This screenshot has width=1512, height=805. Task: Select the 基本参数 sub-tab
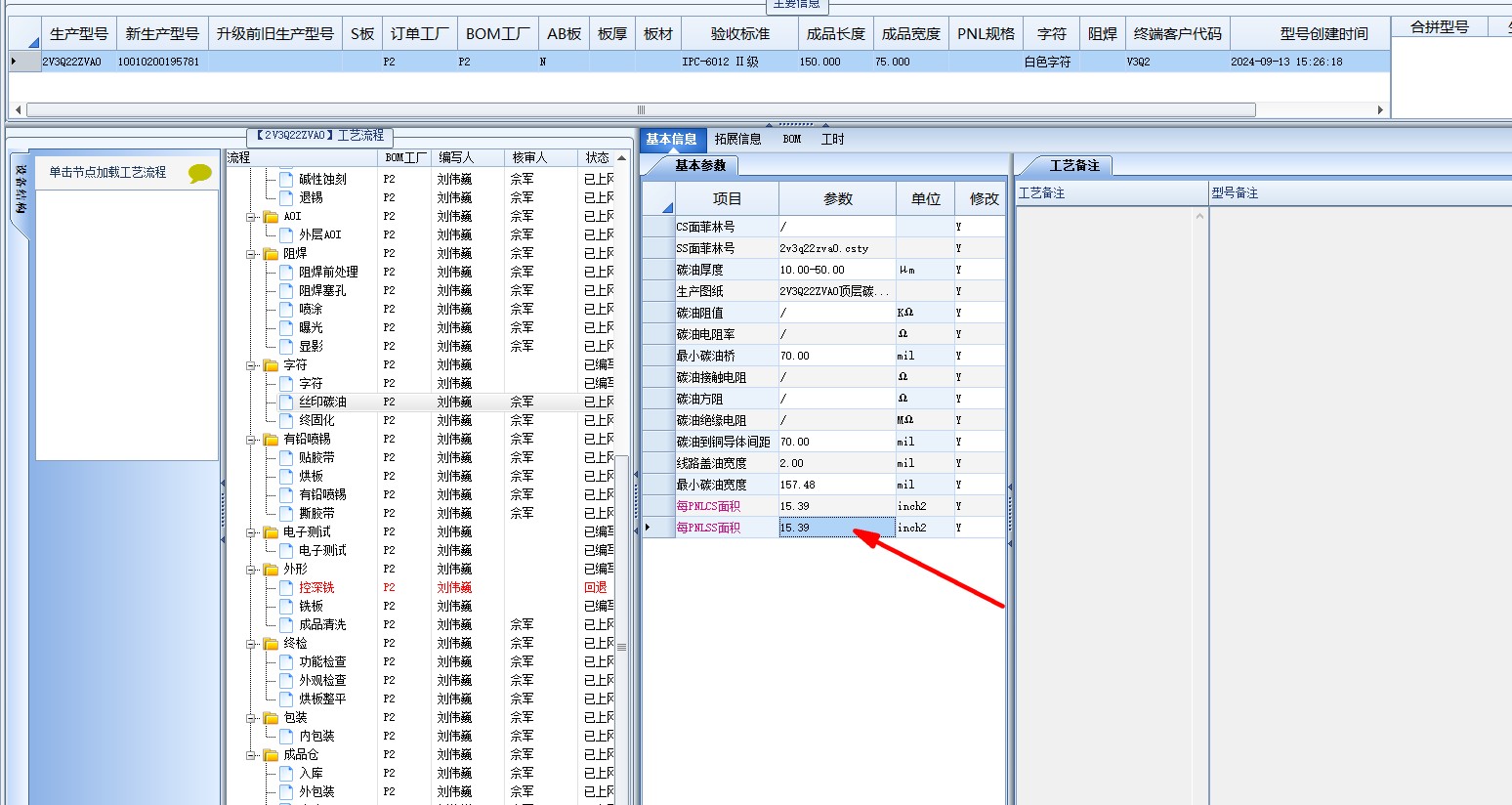(x=700, y=166)
